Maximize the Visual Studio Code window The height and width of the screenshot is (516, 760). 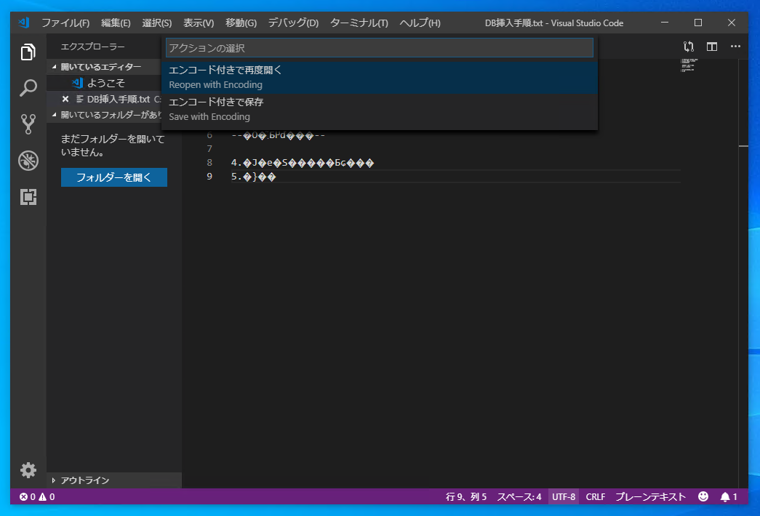[697, 23]
